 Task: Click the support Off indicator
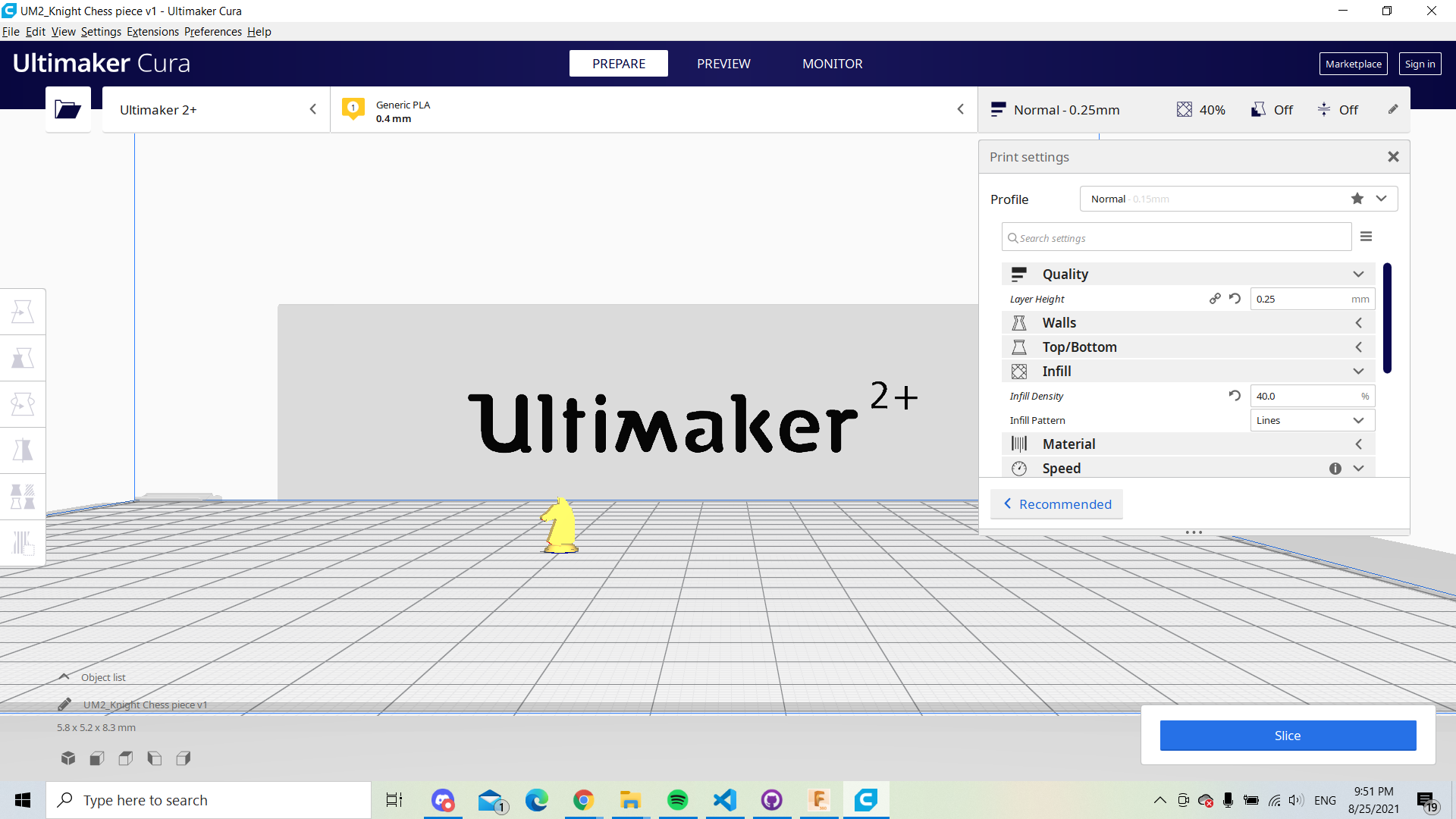click(x=1272, y=110)
